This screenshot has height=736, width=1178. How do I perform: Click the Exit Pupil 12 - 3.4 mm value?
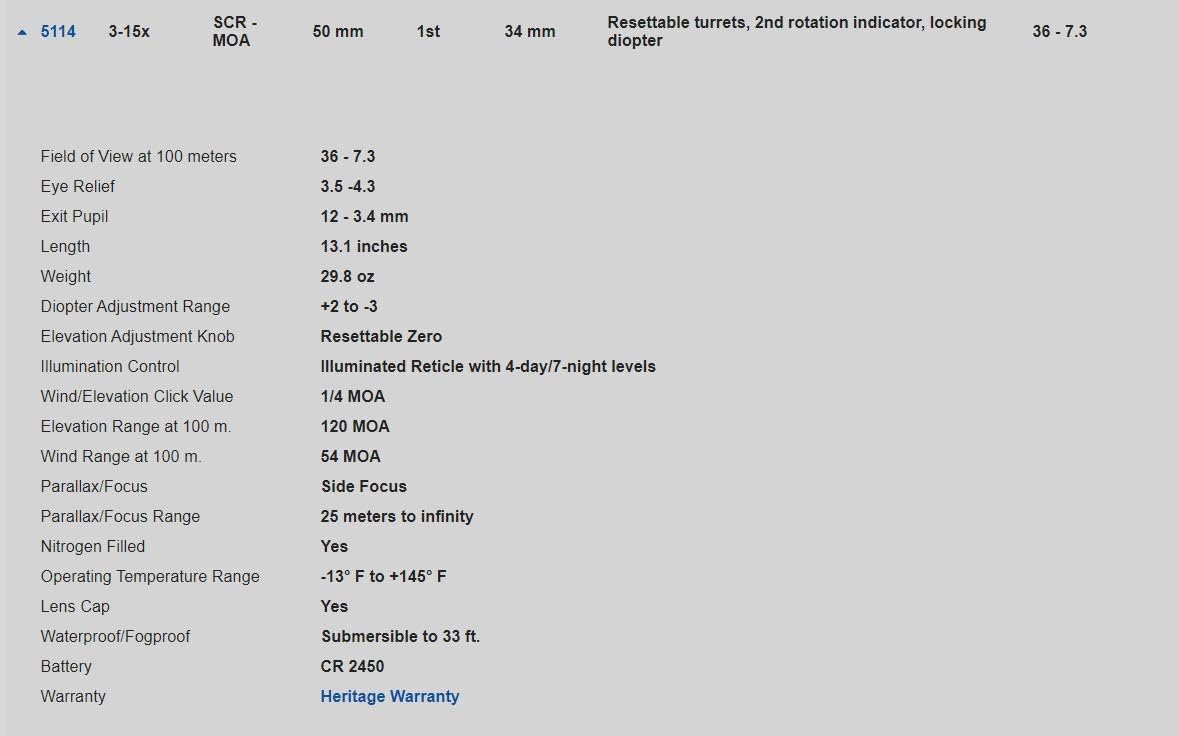tap(364, 217)
